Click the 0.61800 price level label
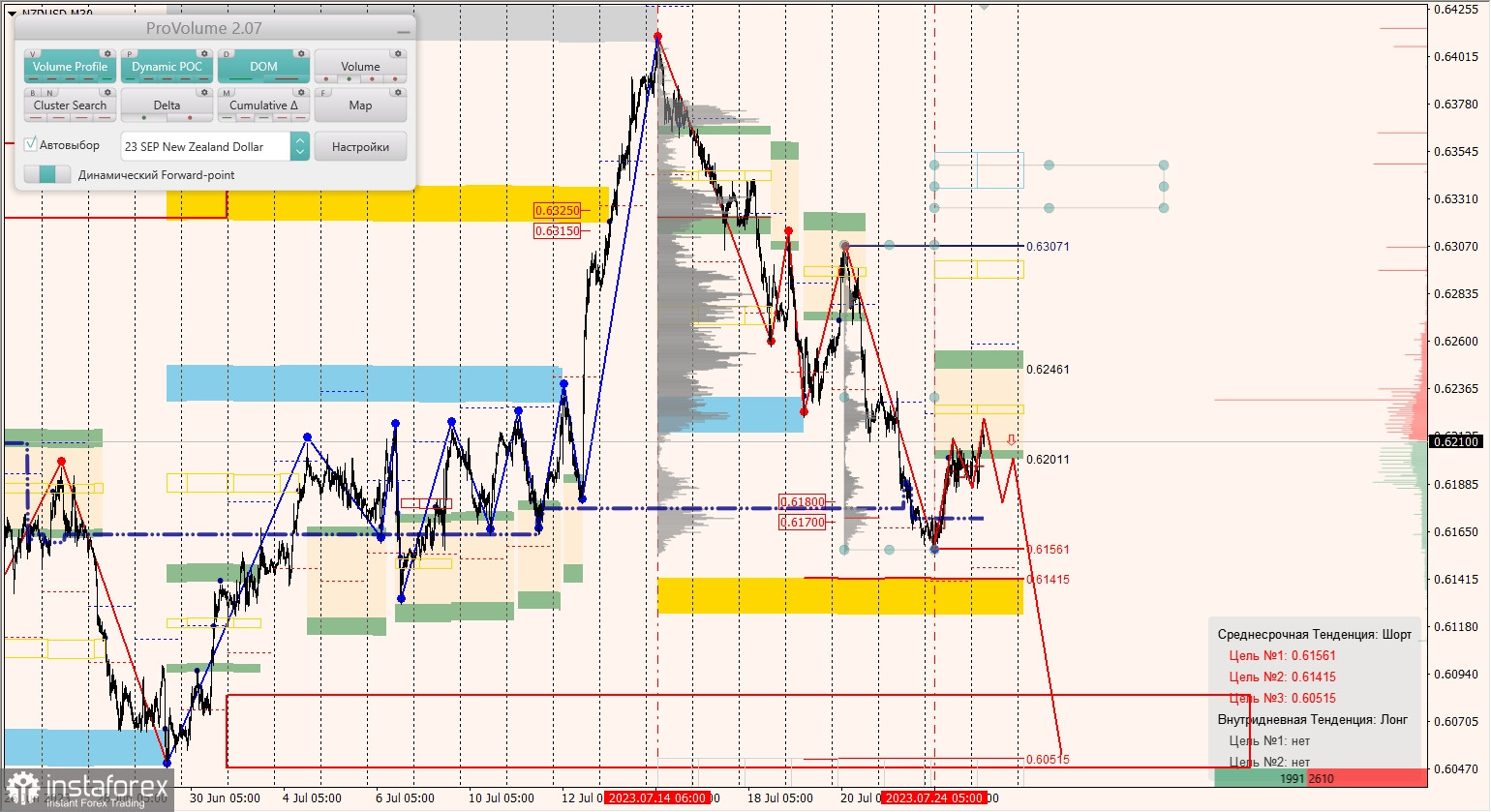This screenshot has height=812, width=1491. pyautogui.click(x=803, y=501)
